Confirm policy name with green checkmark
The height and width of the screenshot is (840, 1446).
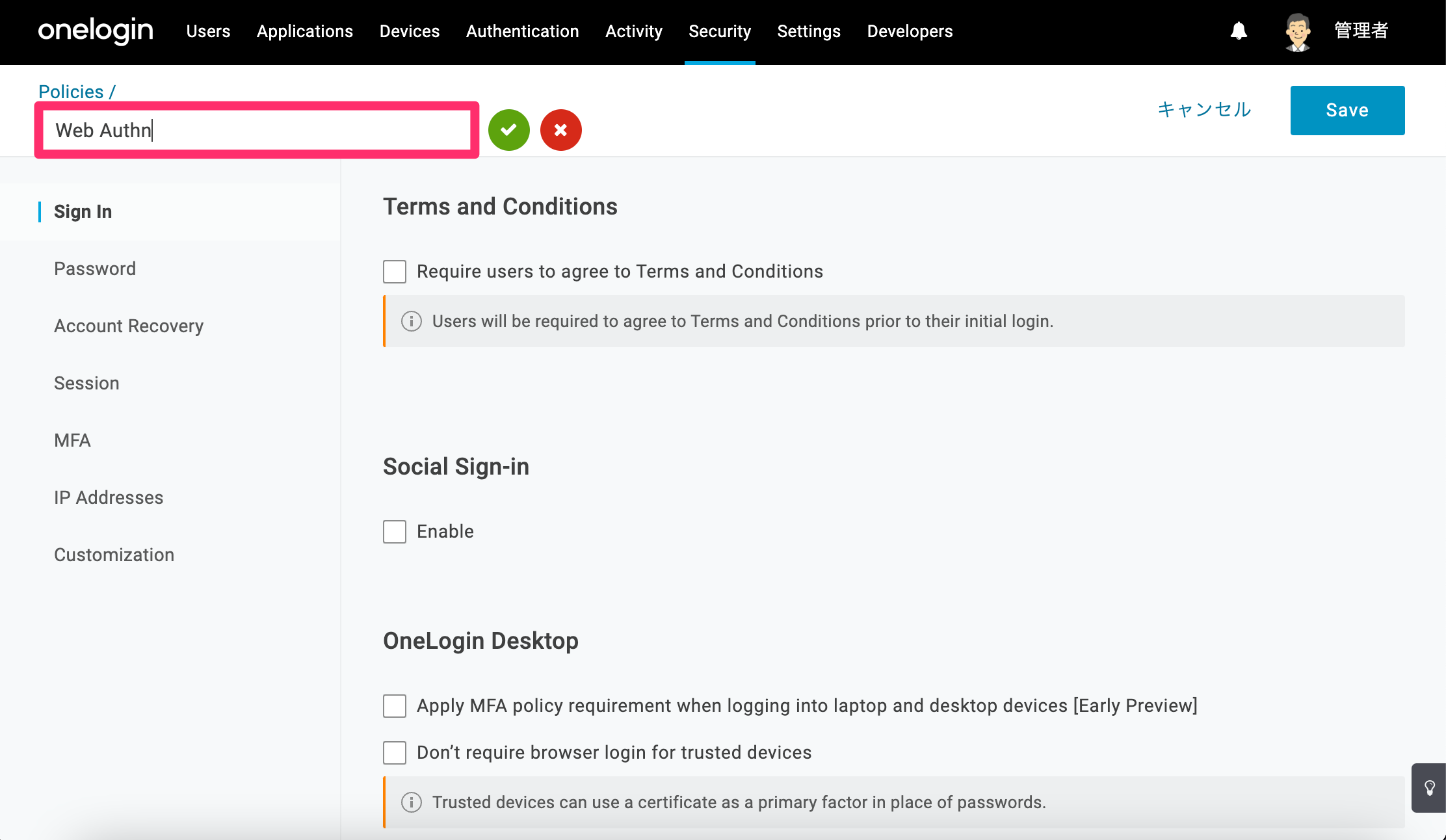[509, 130]
